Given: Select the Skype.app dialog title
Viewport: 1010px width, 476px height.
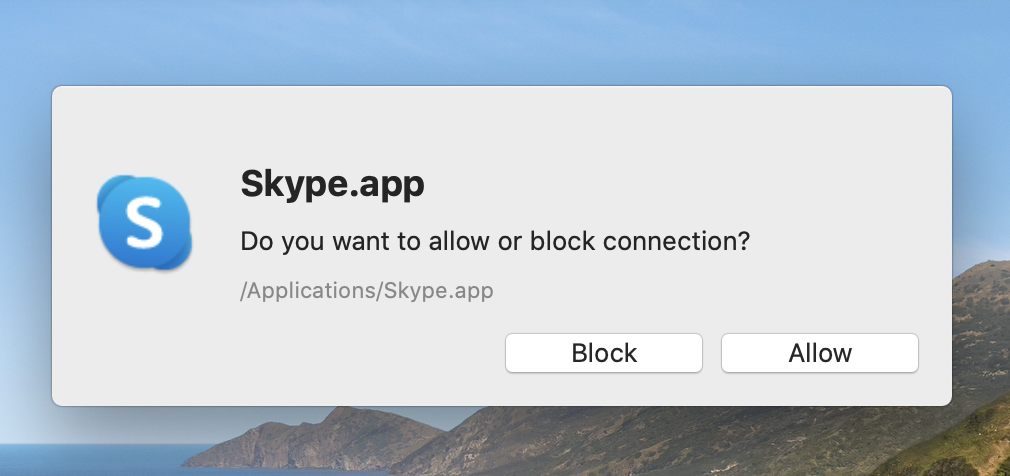Looking at the screenshot, I should pyautogui.click(x=333, y=184).
